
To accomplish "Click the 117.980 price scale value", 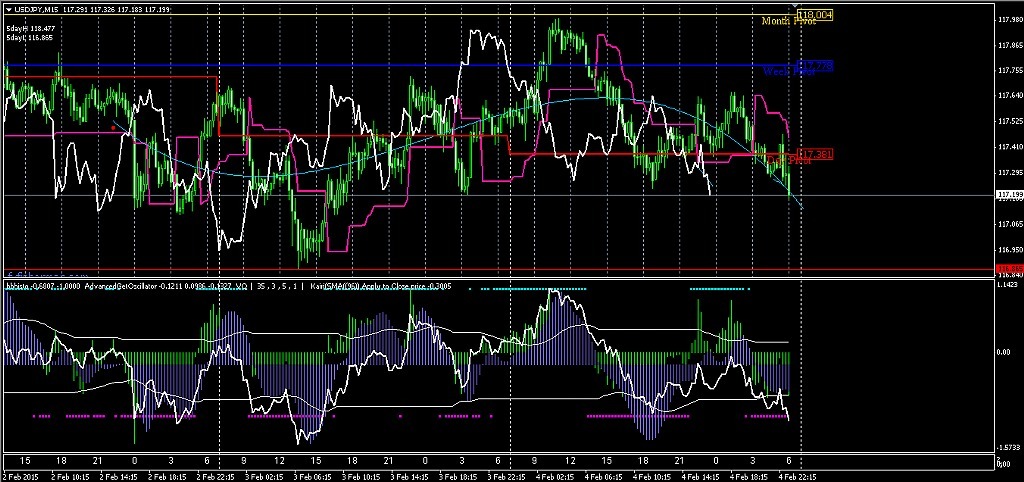I will (x=1009, y=20).
